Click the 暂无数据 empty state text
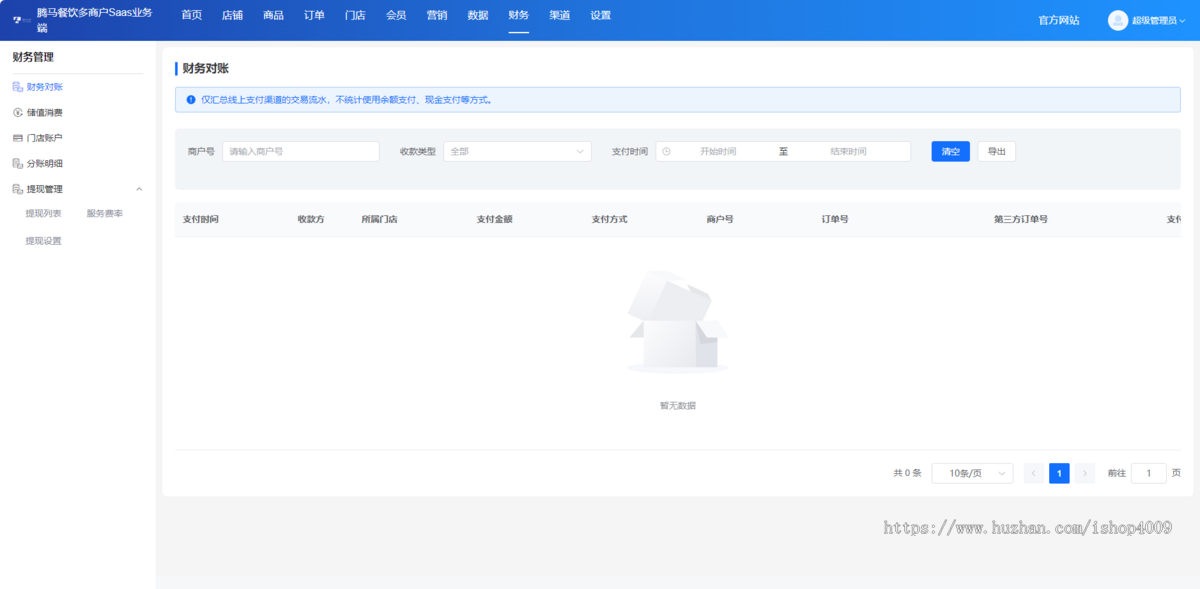The width and height of the screenshot is (1200, 589). tap(677, 406)
